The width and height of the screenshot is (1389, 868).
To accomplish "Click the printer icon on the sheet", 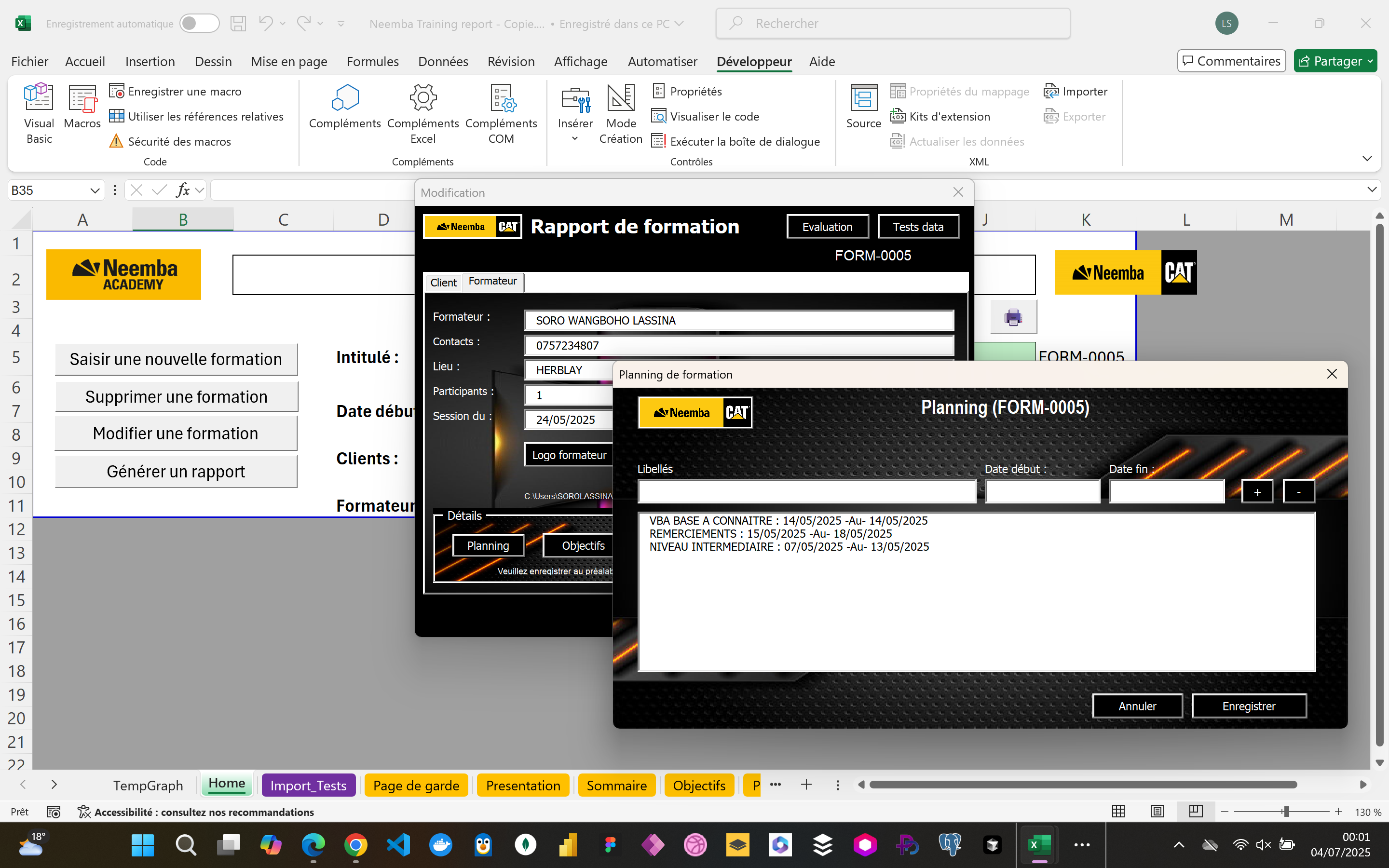I will pyautogui.click(x=1013, y=317).
